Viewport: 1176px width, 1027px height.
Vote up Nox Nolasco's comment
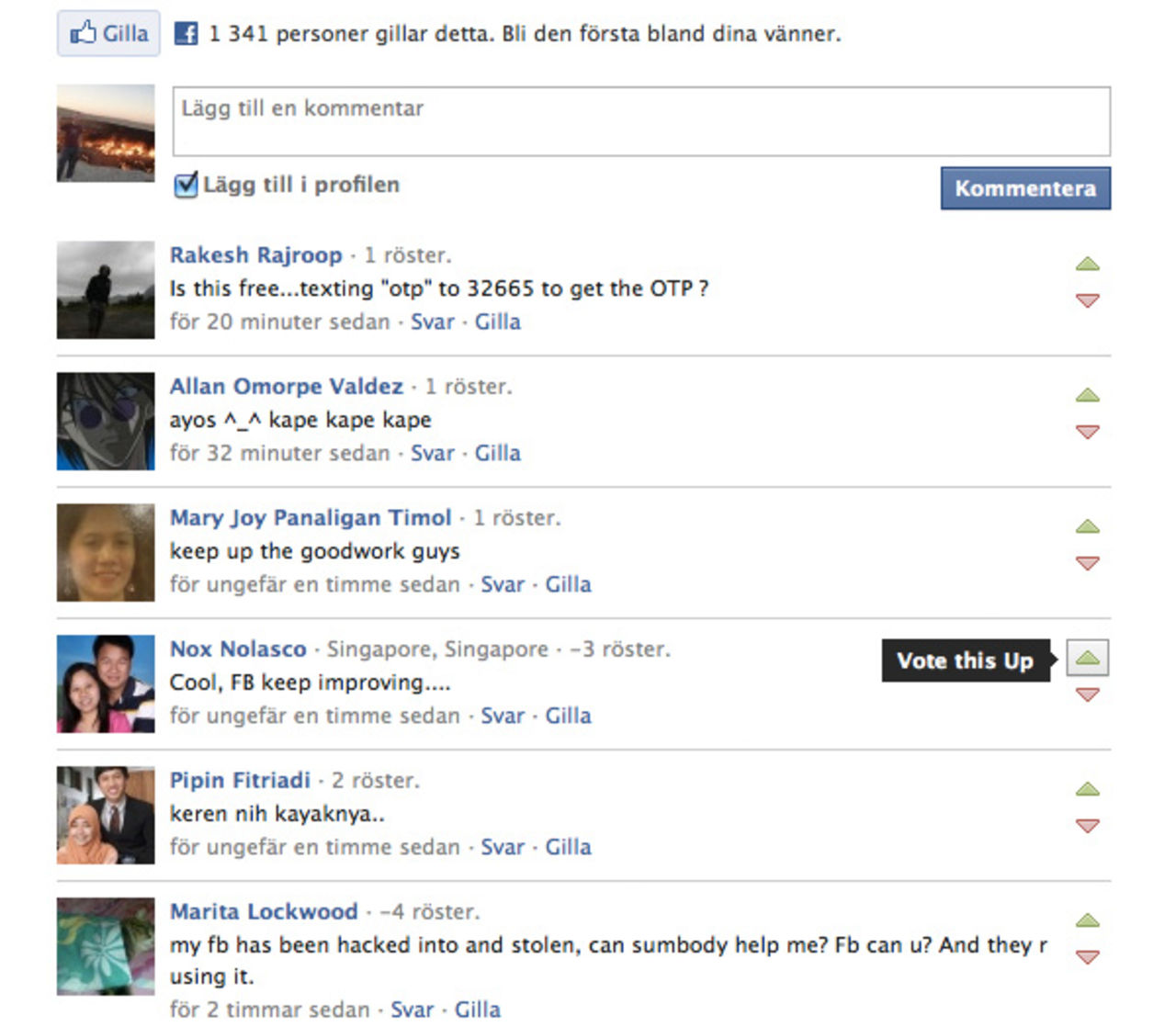point(1087,659)
